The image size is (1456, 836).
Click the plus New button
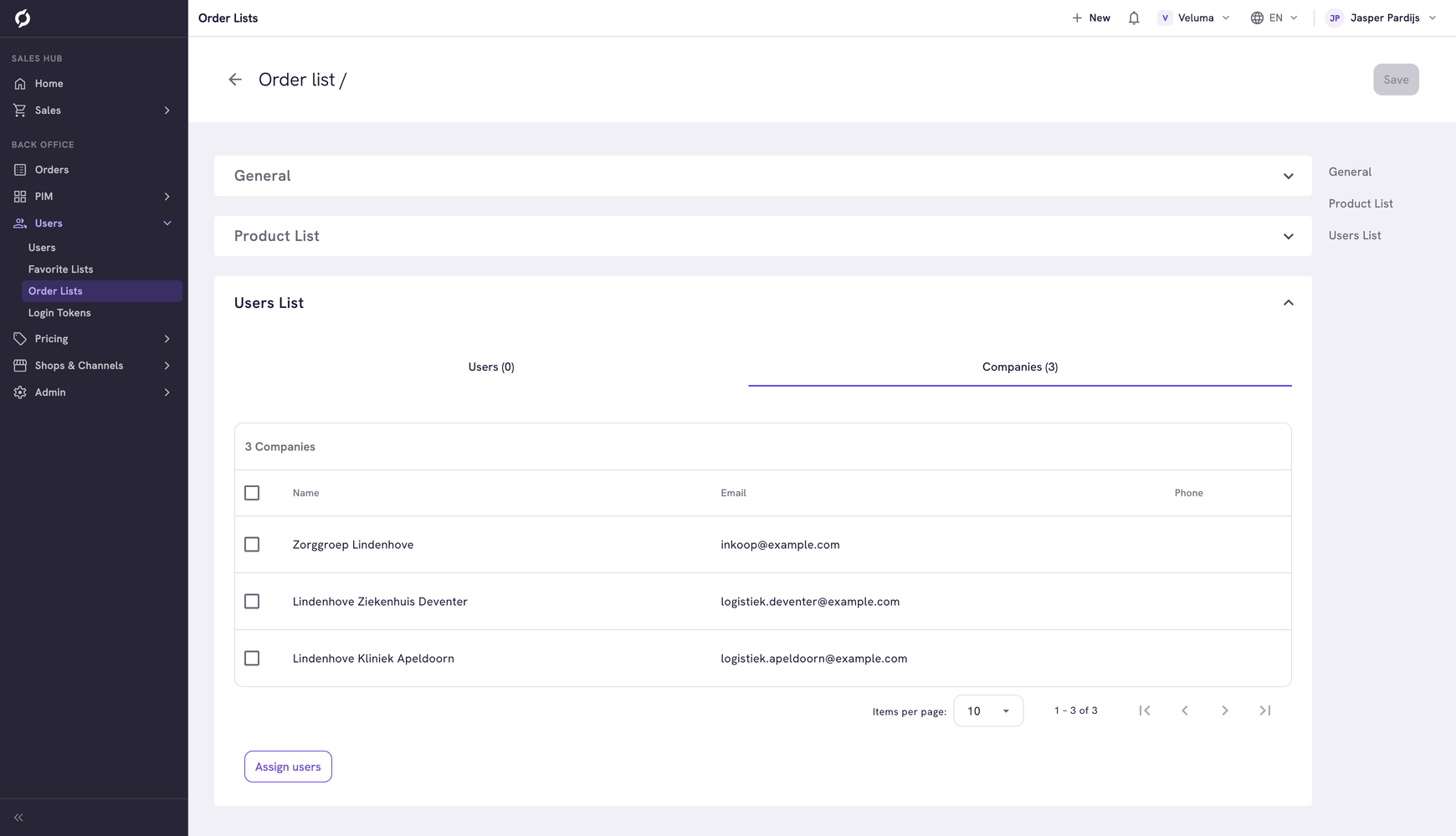(1091, 18)
